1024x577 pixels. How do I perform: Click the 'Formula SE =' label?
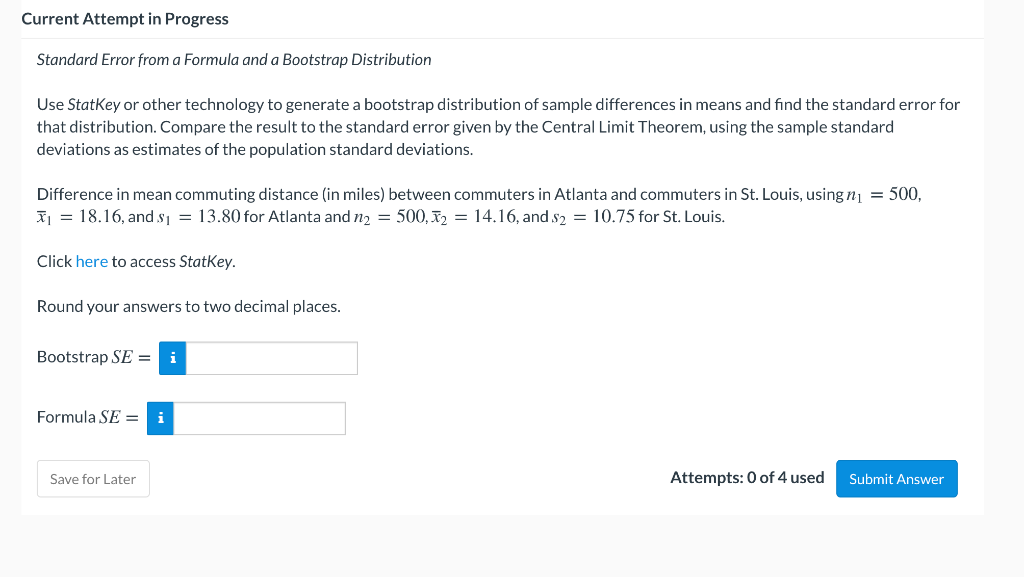pos(88,417)
